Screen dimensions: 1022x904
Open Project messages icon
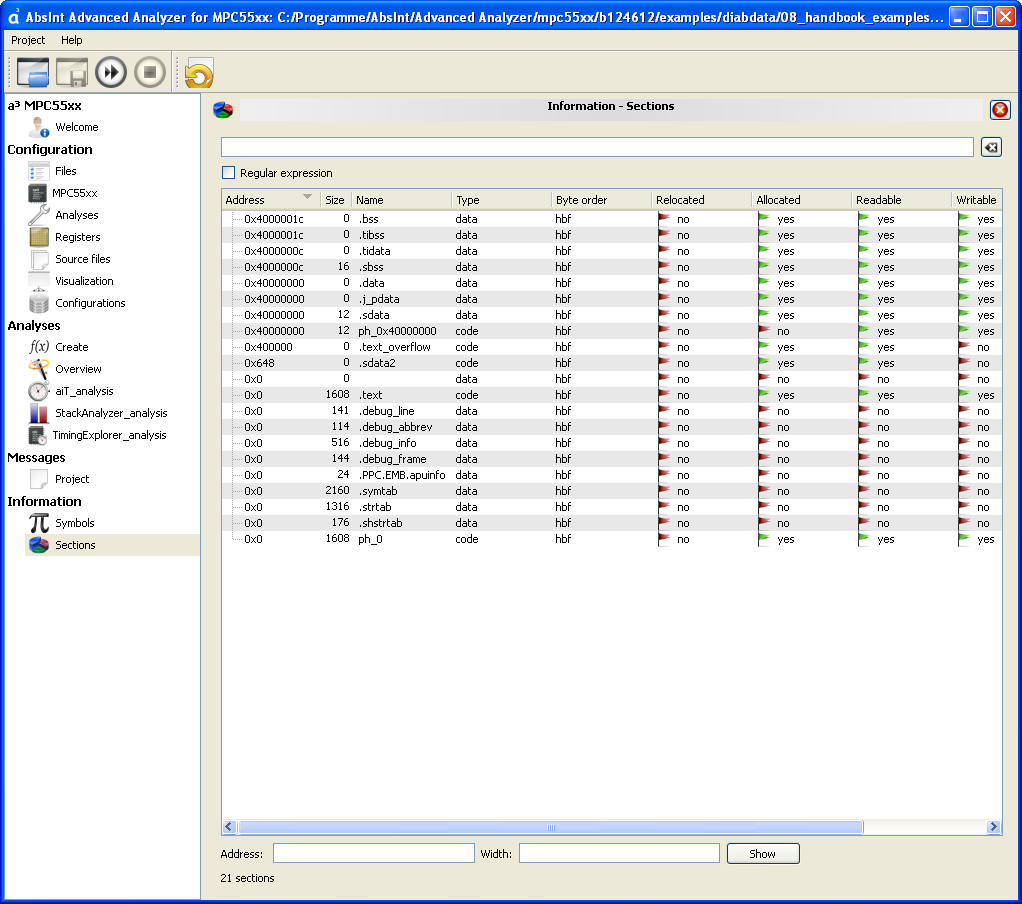39,479
